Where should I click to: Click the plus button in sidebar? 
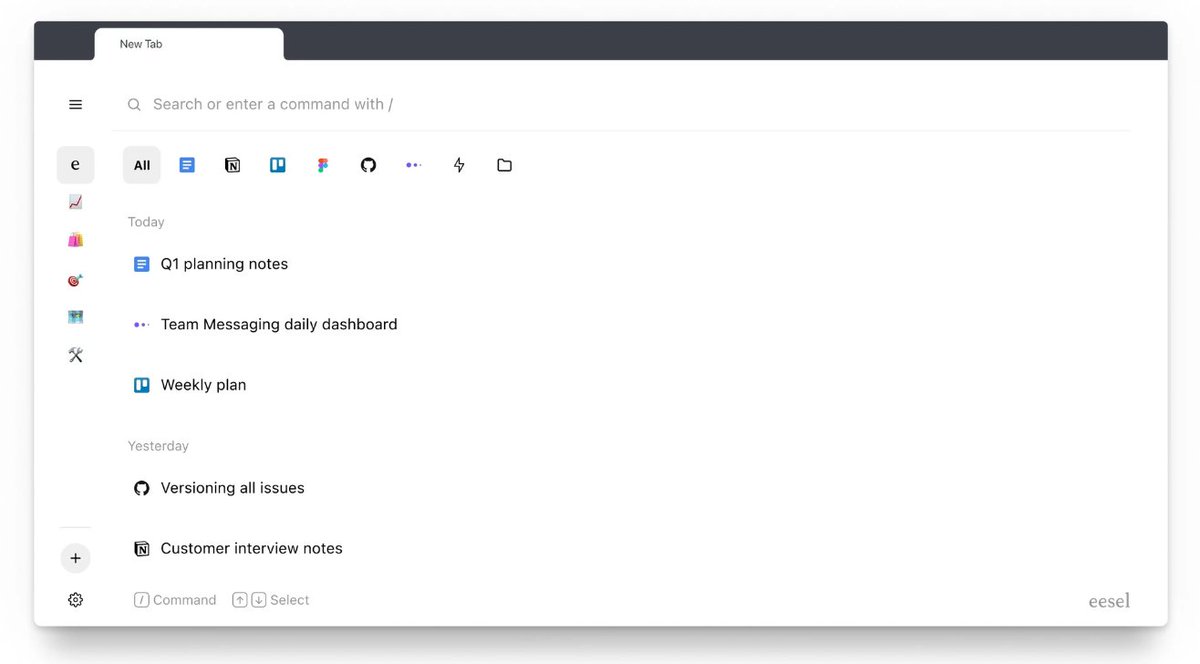click(x=75, y=558)
